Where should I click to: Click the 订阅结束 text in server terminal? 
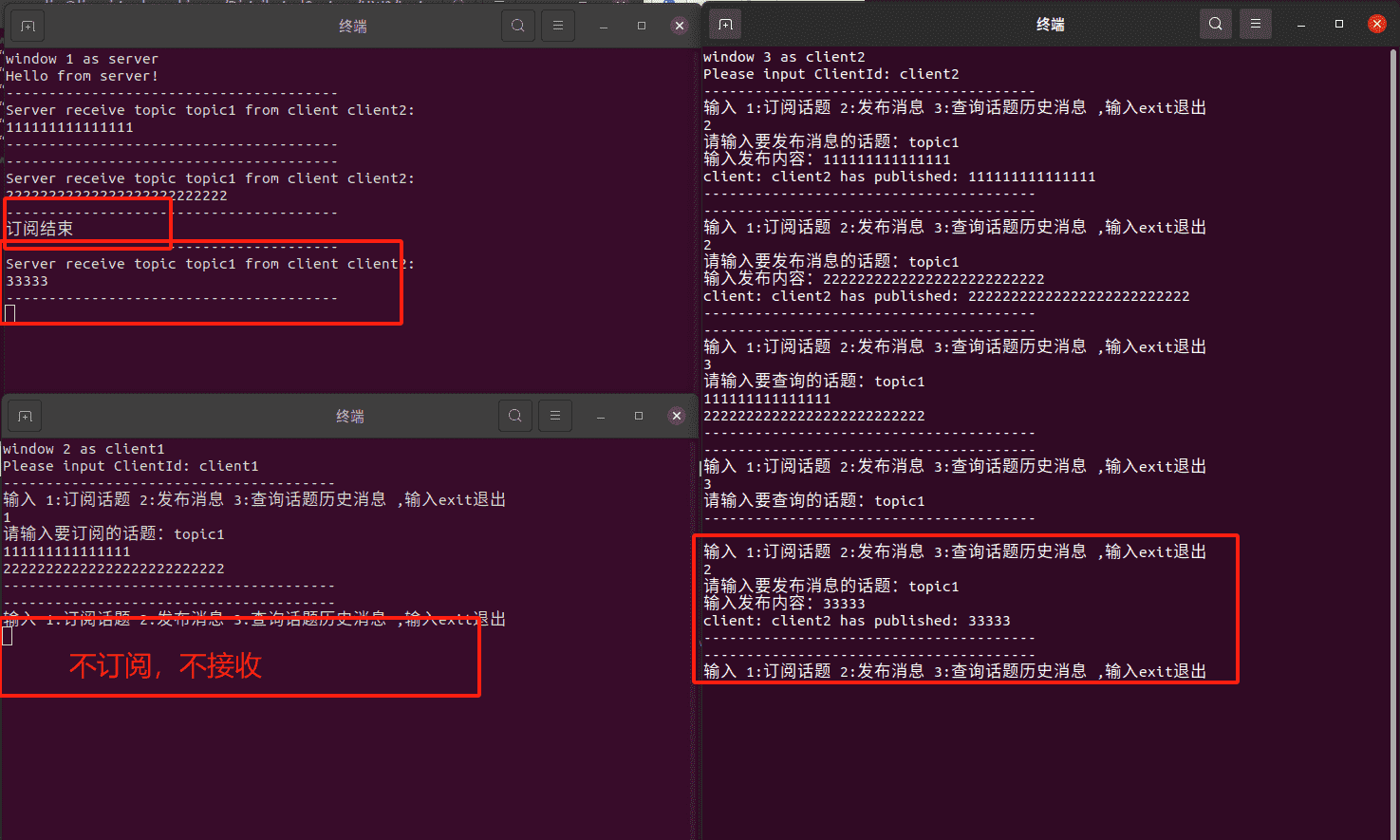(40, 229)
